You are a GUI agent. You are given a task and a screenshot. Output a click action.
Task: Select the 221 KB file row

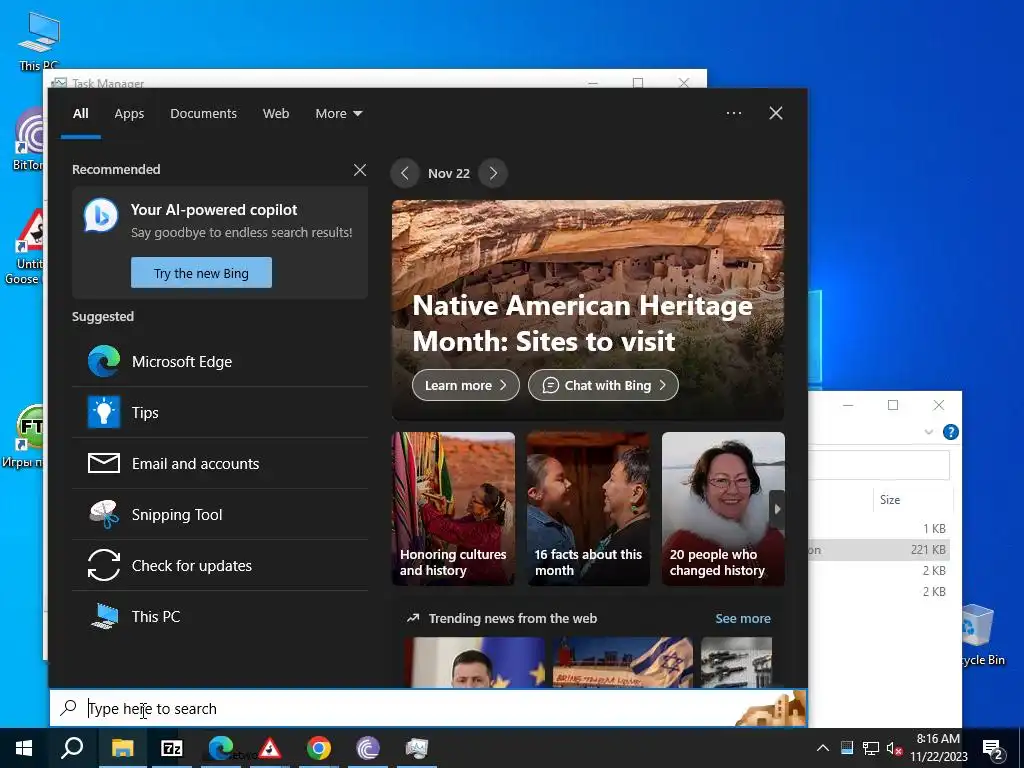(878, 550)
